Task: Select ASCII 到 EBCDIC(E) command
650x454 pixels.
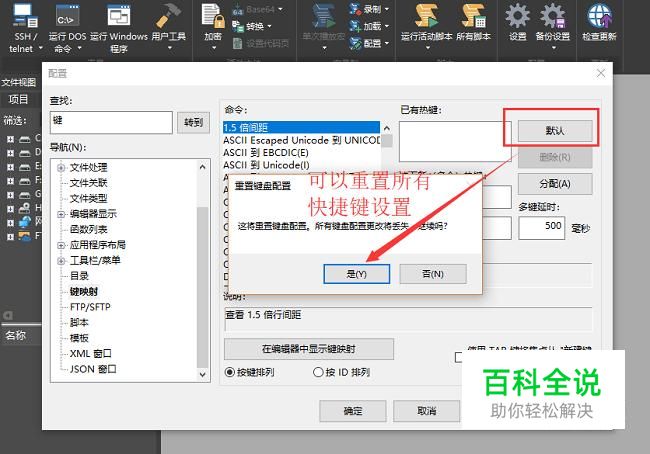Action: tap(266, 153)
